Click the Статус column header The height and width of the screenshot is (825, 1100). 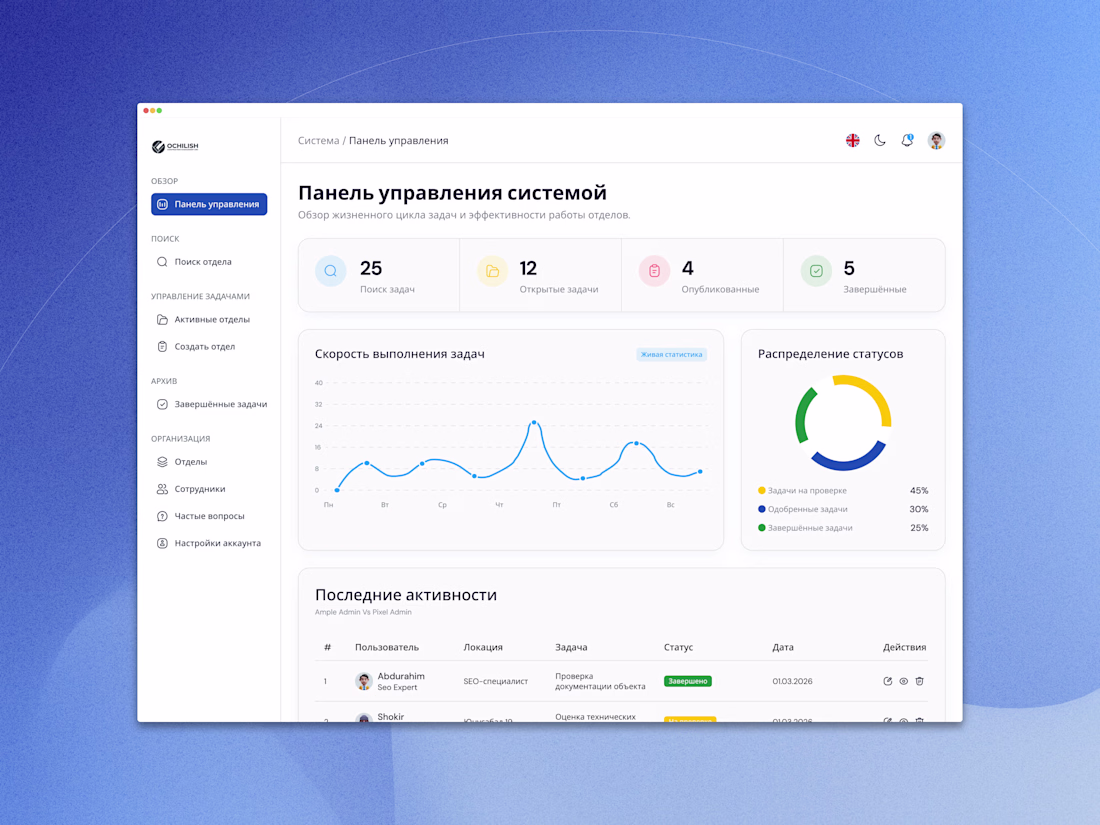678,647
